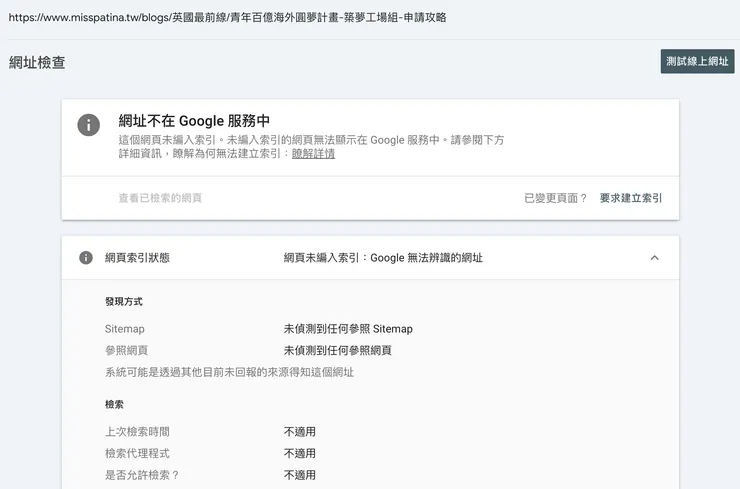Click status text 網頁未編入索引：Google 無法辨識的網址

(x=383, y=258)
